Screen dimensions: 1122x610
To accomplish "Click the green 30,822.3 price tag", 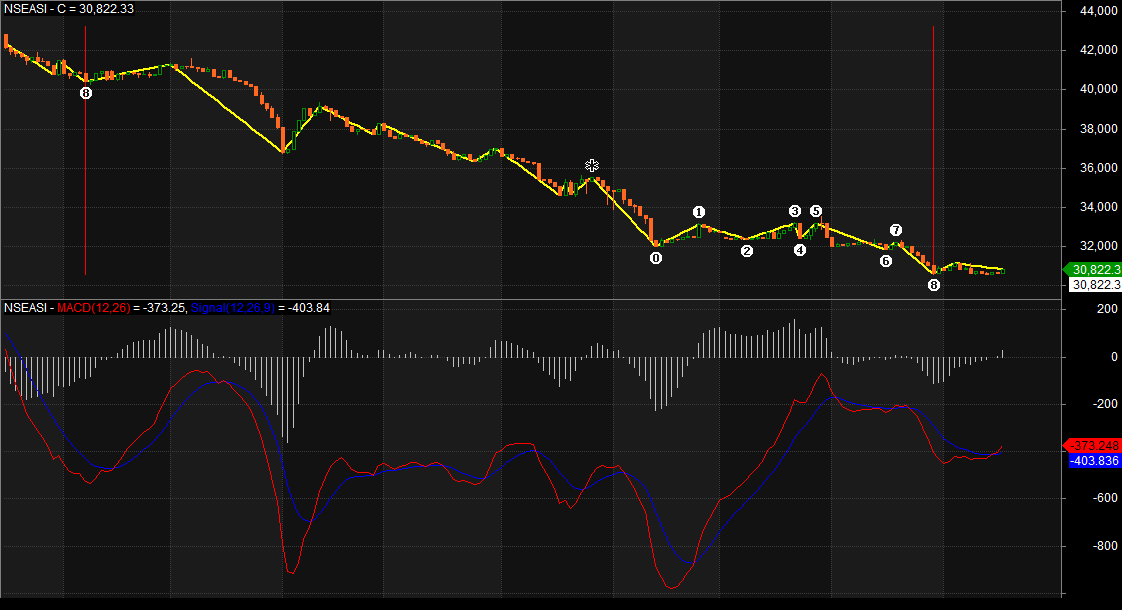I will [1093, 270].
